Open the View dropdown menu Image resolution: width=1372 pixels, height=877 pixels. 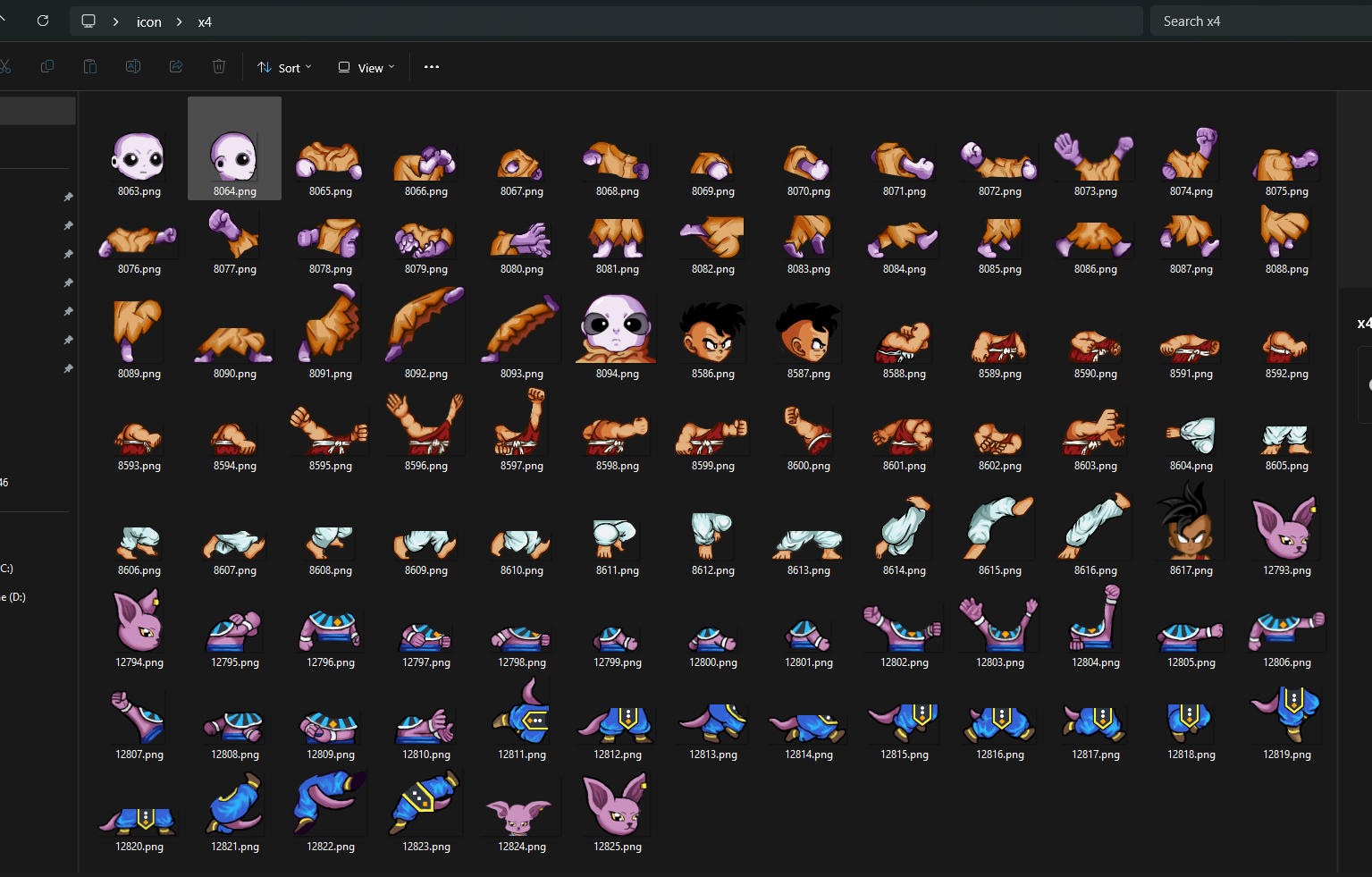366,68
